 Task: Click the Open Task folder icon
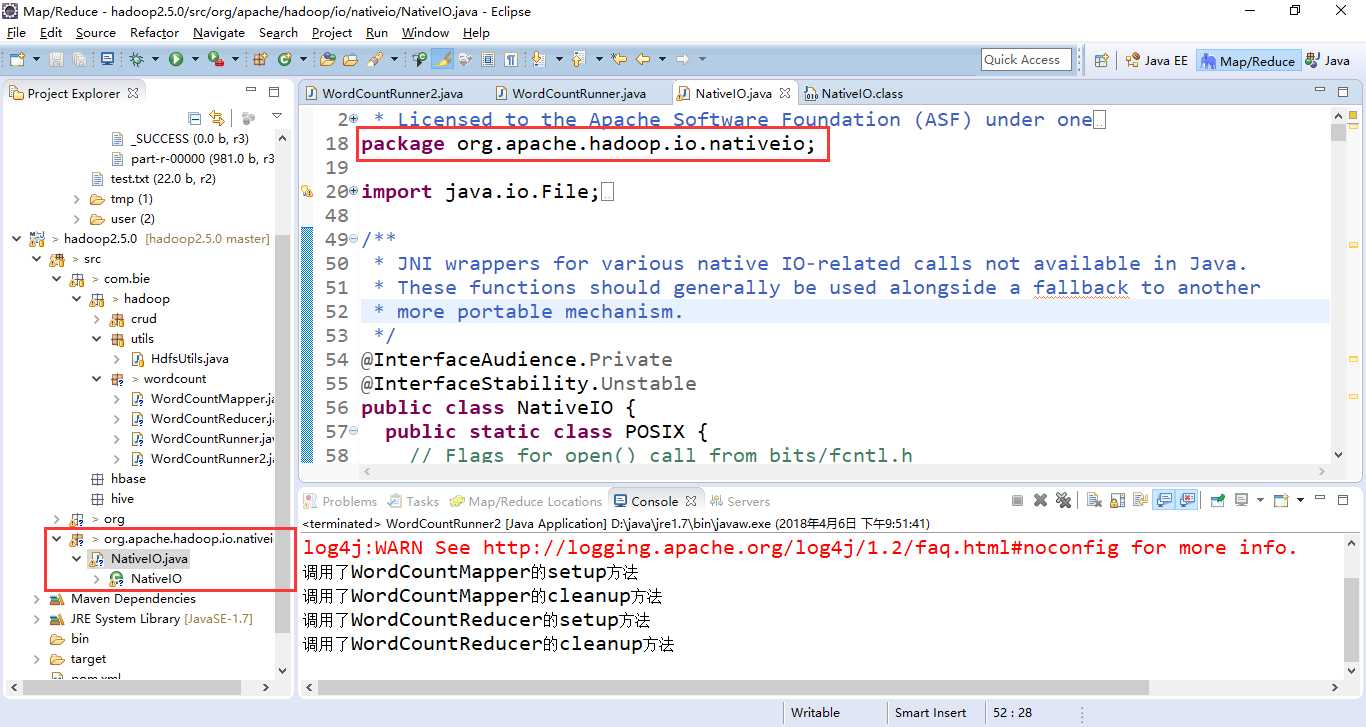point(351,60)
